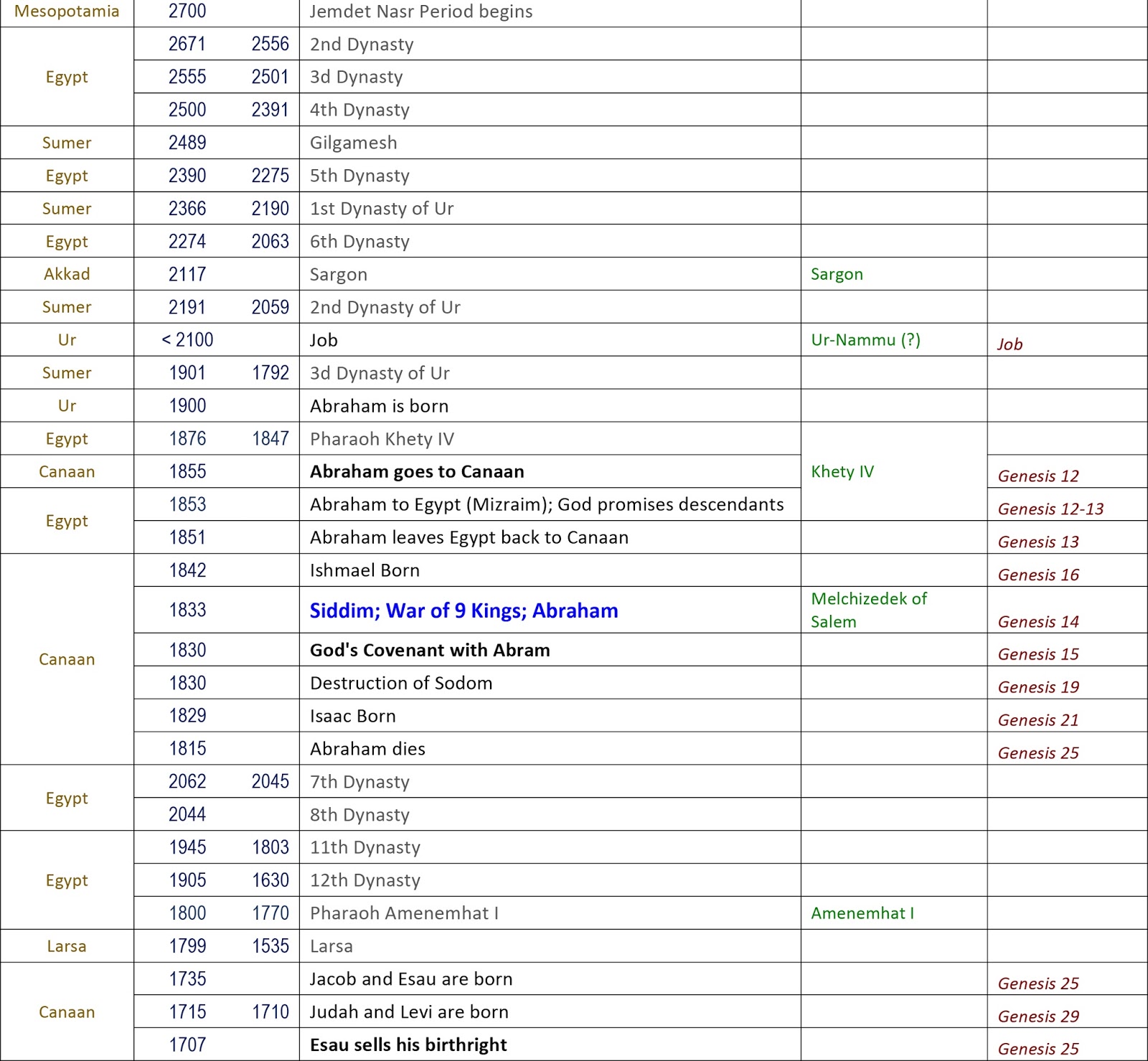Click the Ur-Nammu (?) ruler cell

click(865, 339)
